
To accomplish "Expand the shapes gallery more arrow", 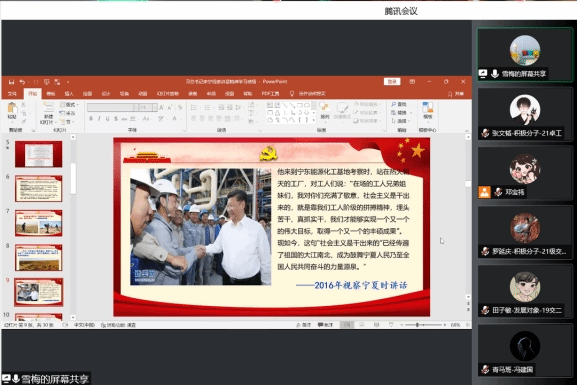I will 314,120.
